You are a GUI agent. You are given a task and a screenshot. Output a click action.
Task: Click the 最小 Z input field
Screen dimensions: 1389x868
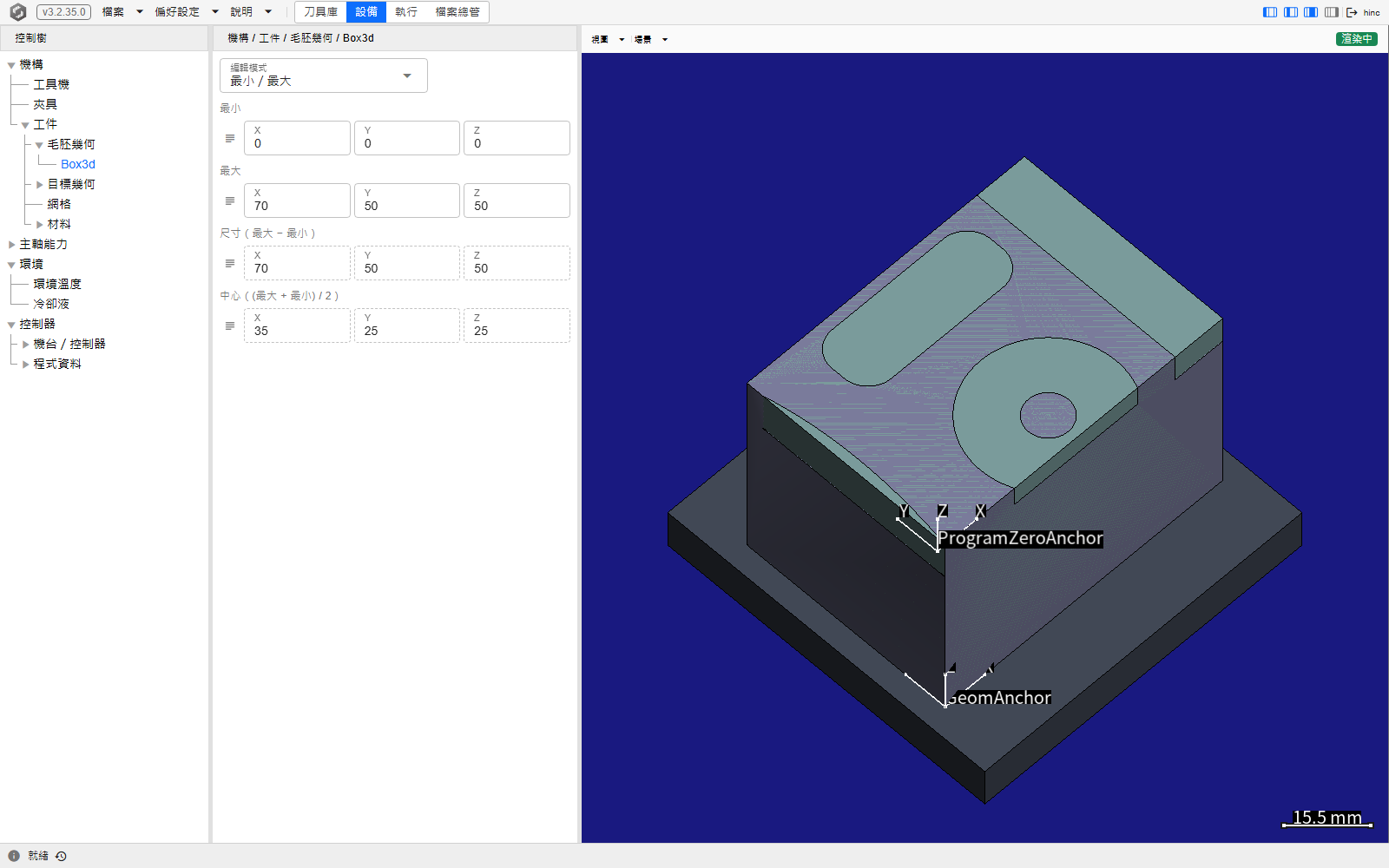[517, 138]
